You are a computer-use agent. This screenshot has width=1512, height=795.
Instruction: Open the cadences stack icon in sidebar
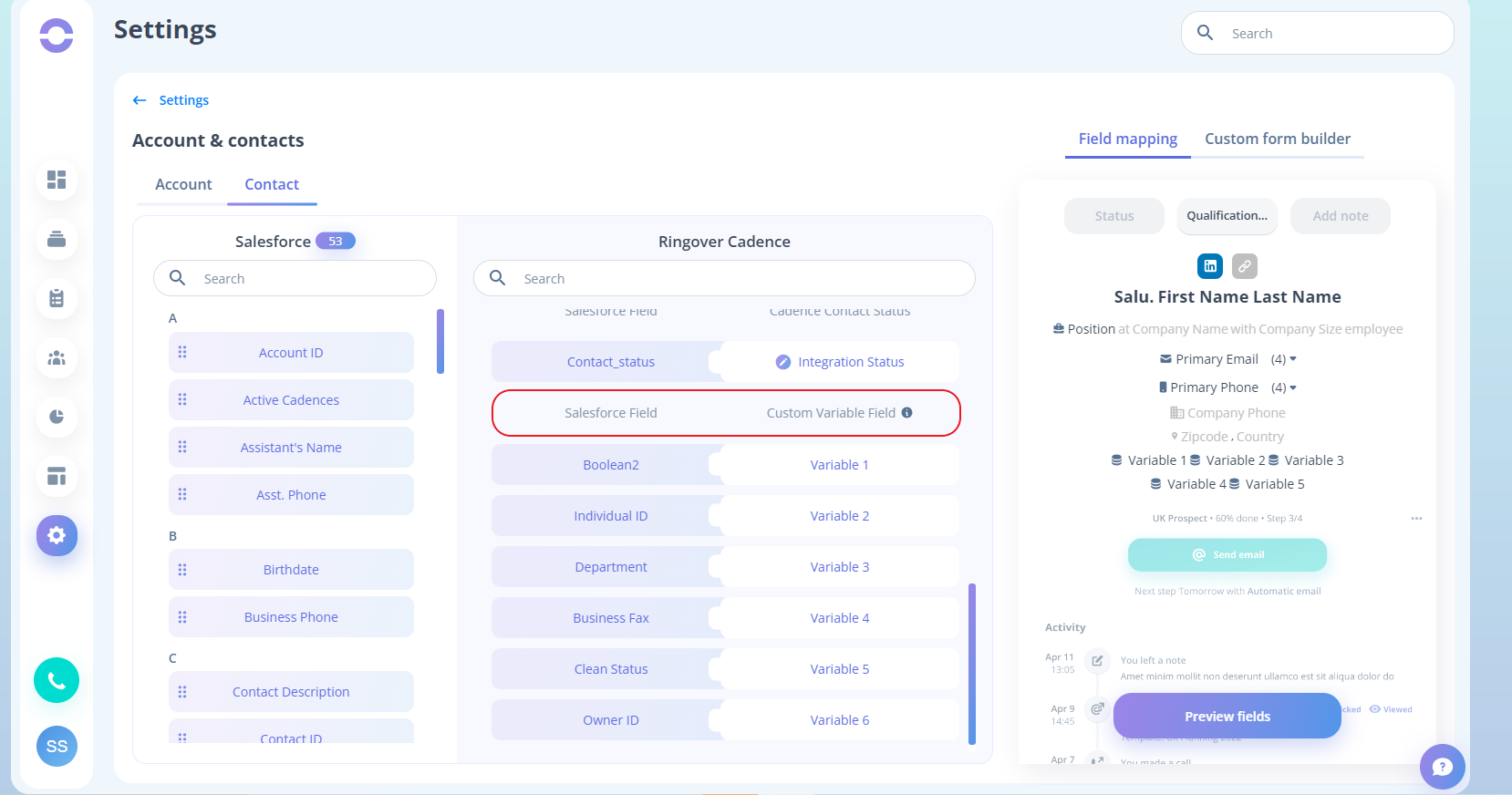(57, 239)
